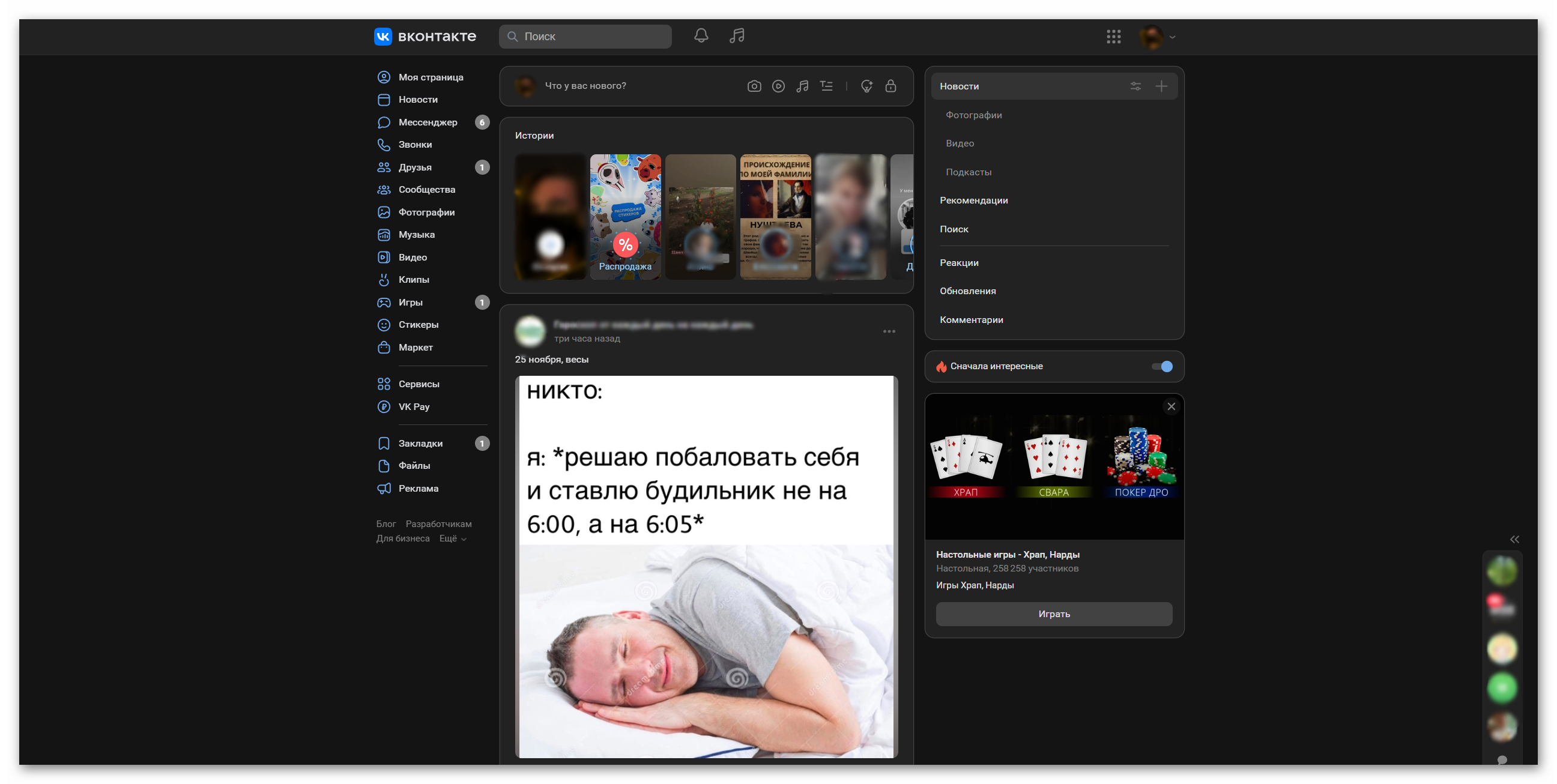The height and width of the screenshot is (784, 1557).
Task: Open Звонки phone icon
Action: tap(383, 145)
